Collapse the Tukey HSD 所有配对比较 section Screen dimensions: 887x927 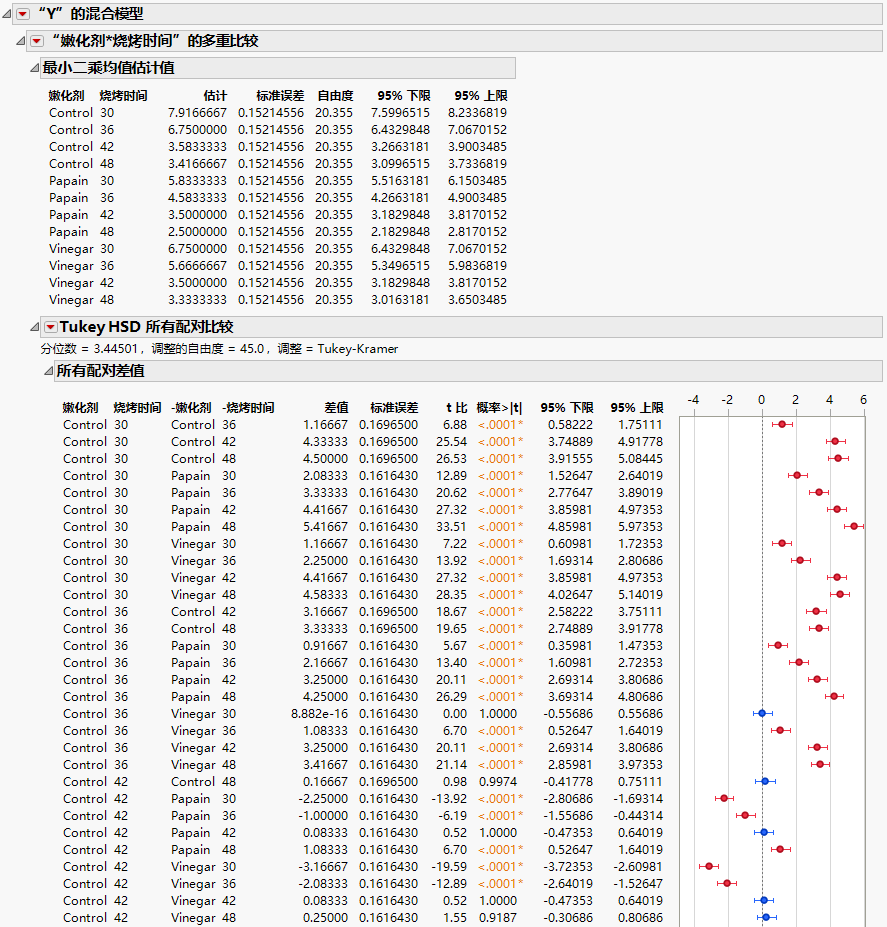(x=36, y=325)
